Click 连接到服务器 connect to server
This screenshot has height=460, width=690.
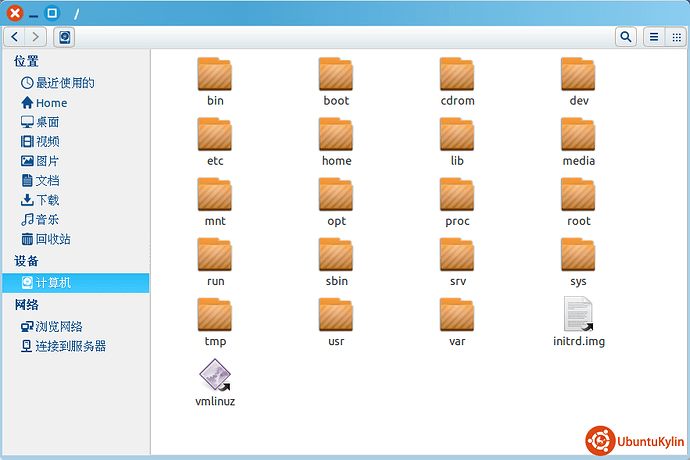pos(70,346)
